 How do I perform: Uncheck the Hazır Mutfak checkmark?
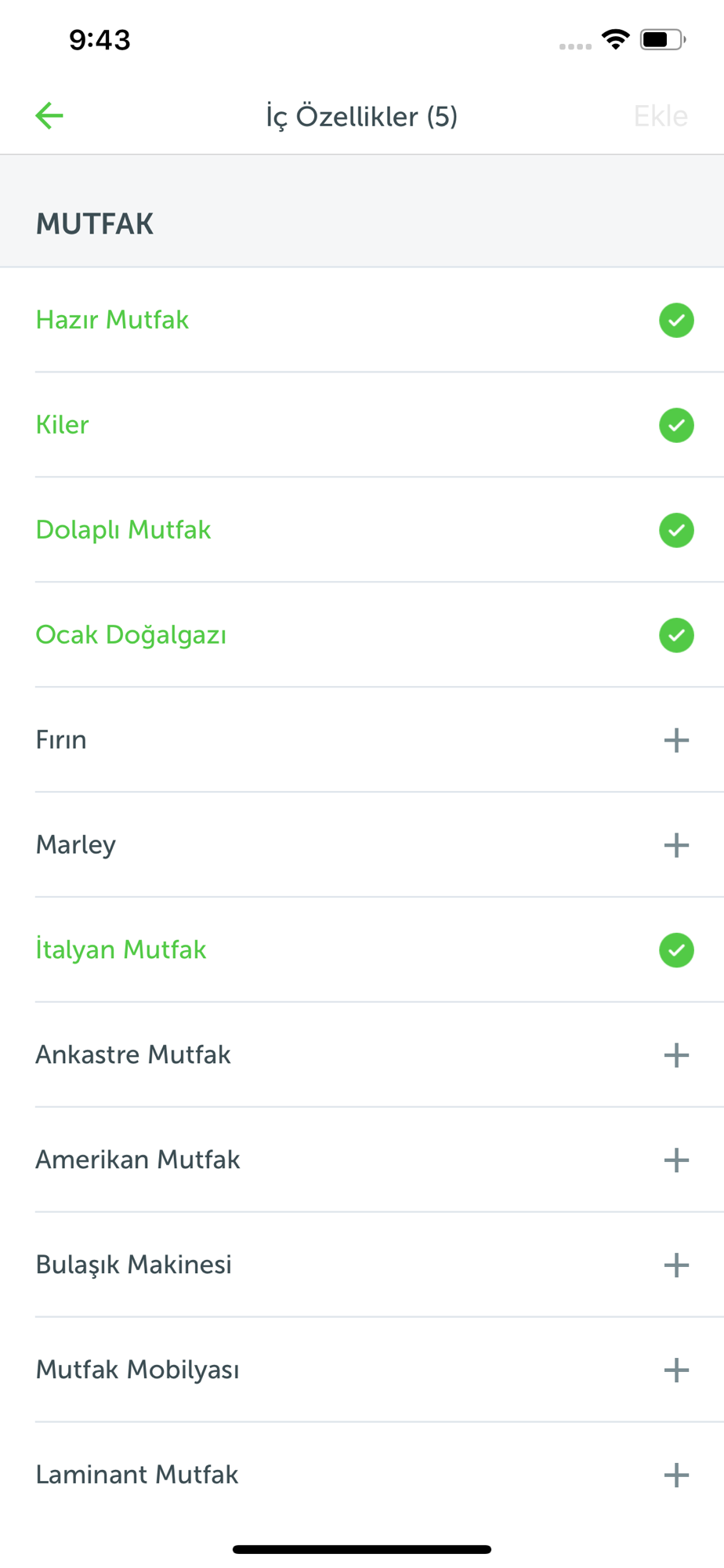(x=676, y=321)
